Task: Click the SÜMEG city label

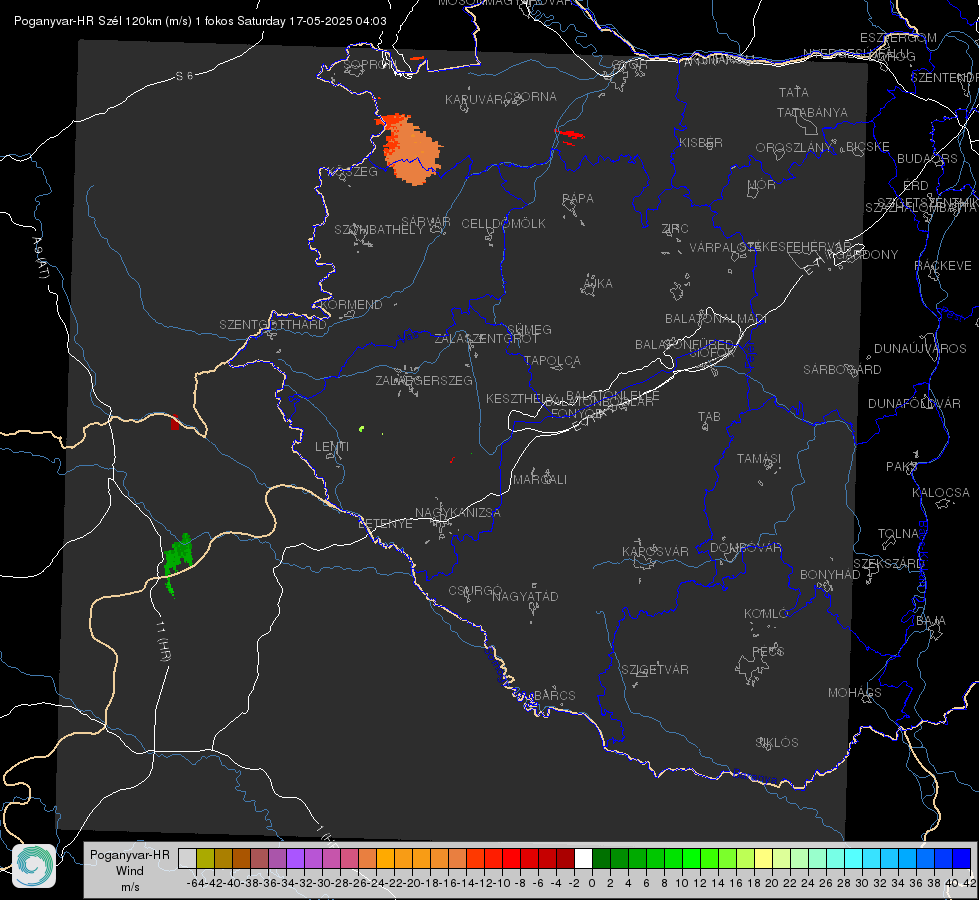Action: pyautogui.click(x=529, y=329)
